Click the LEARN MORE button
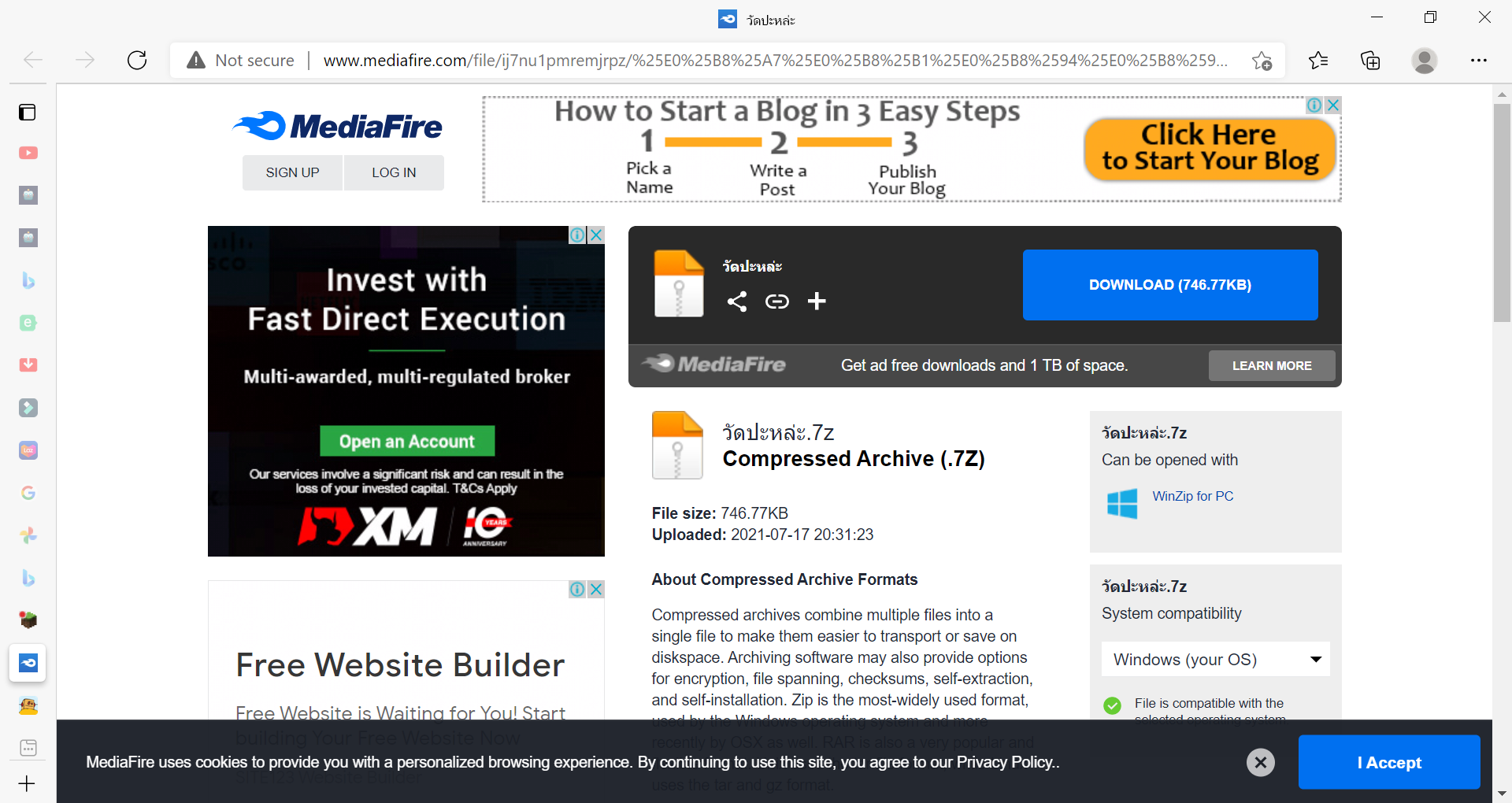The width and height of the screenshot is (1512, 803). 1272,365
